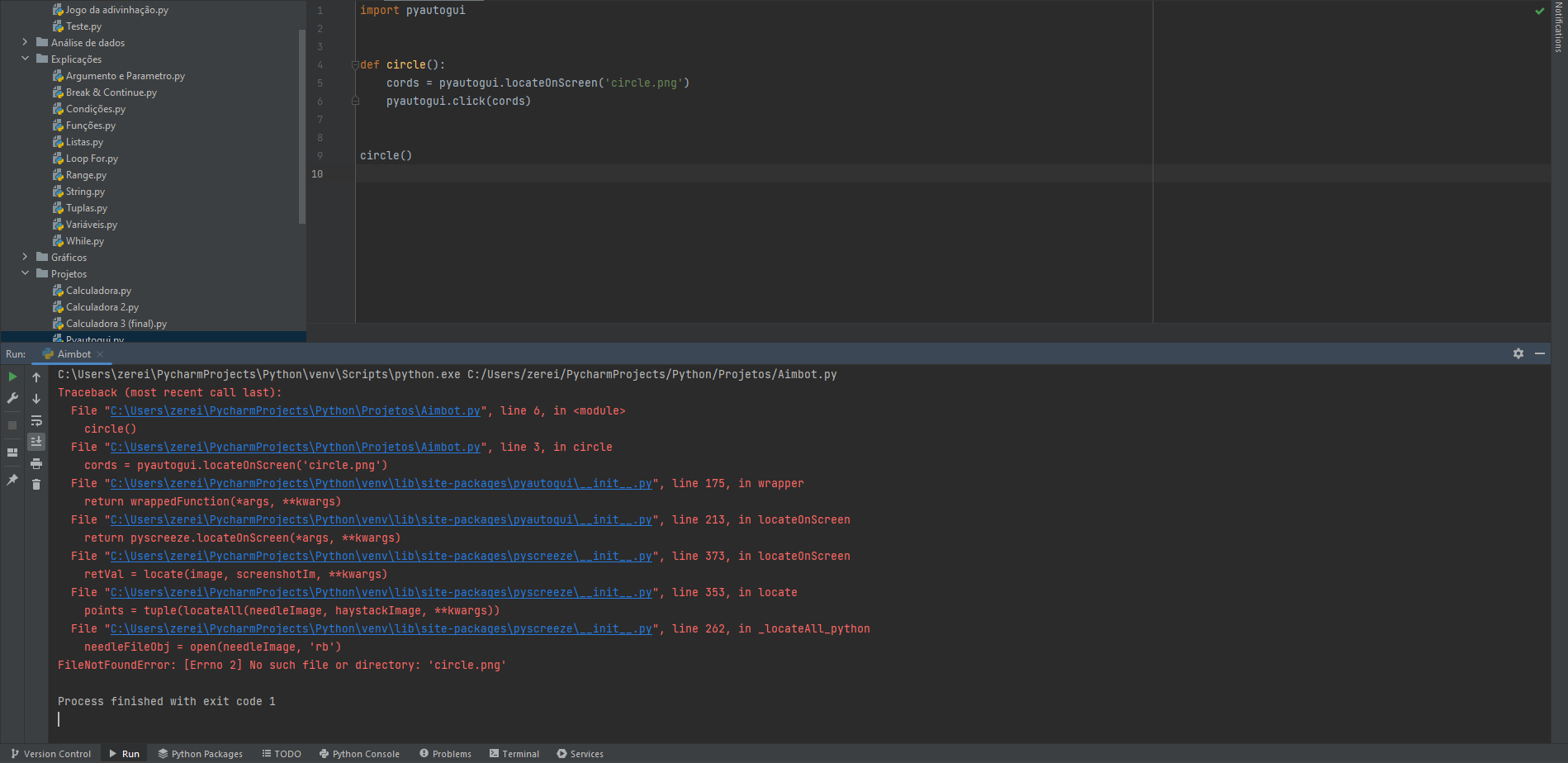Viewport: 1568px width, 763px height.
Task: Open While.py file
Action: pyautogui.click(x=84, y=241)
